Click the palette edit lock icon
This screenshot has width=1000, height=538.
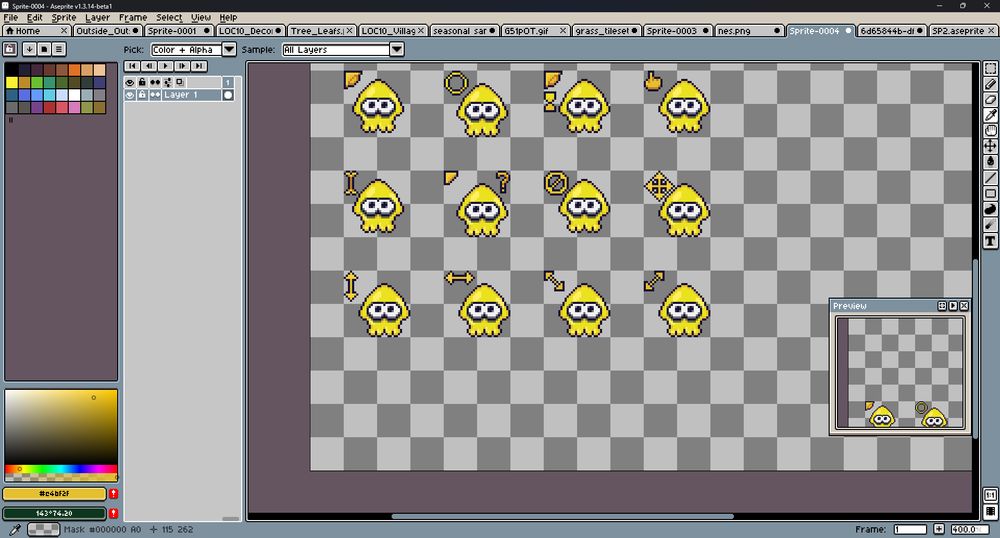(10, 49)
